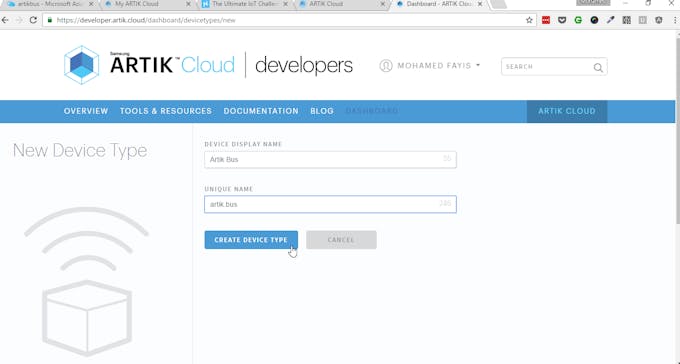Open the Angular shield extension icon
Image resolution: width=680 pixels, height=364 pixels.
[x=659, y=20]
